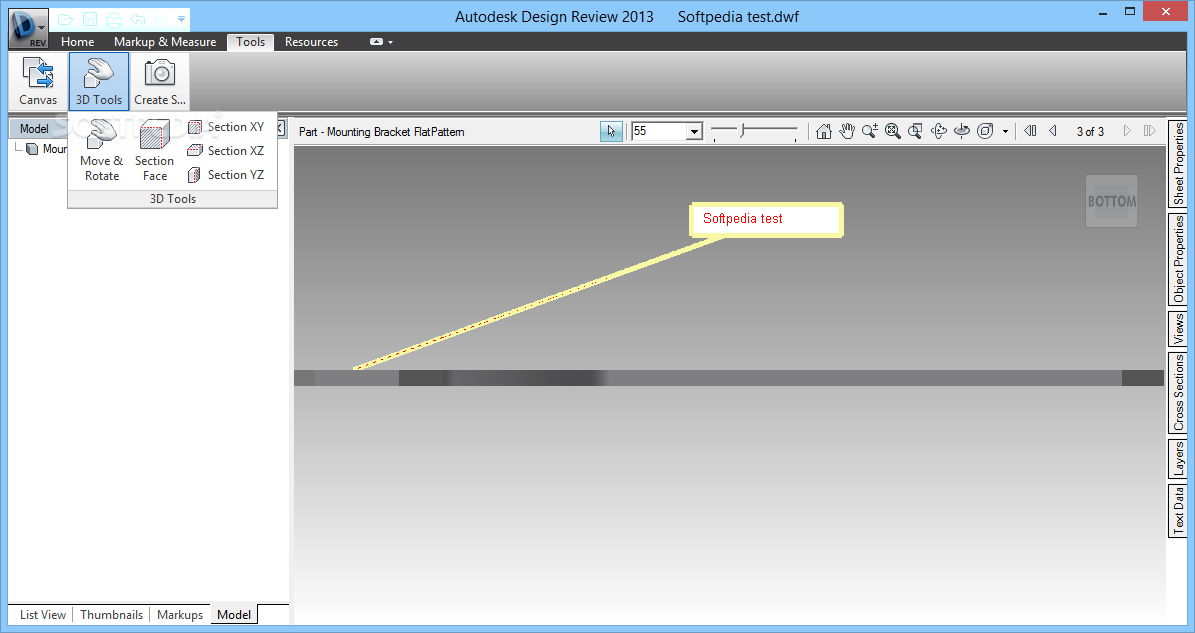Screen dimensions: 1195x633
Task: Click the Fit to Window zoom icon
Action: coord(892,131)
